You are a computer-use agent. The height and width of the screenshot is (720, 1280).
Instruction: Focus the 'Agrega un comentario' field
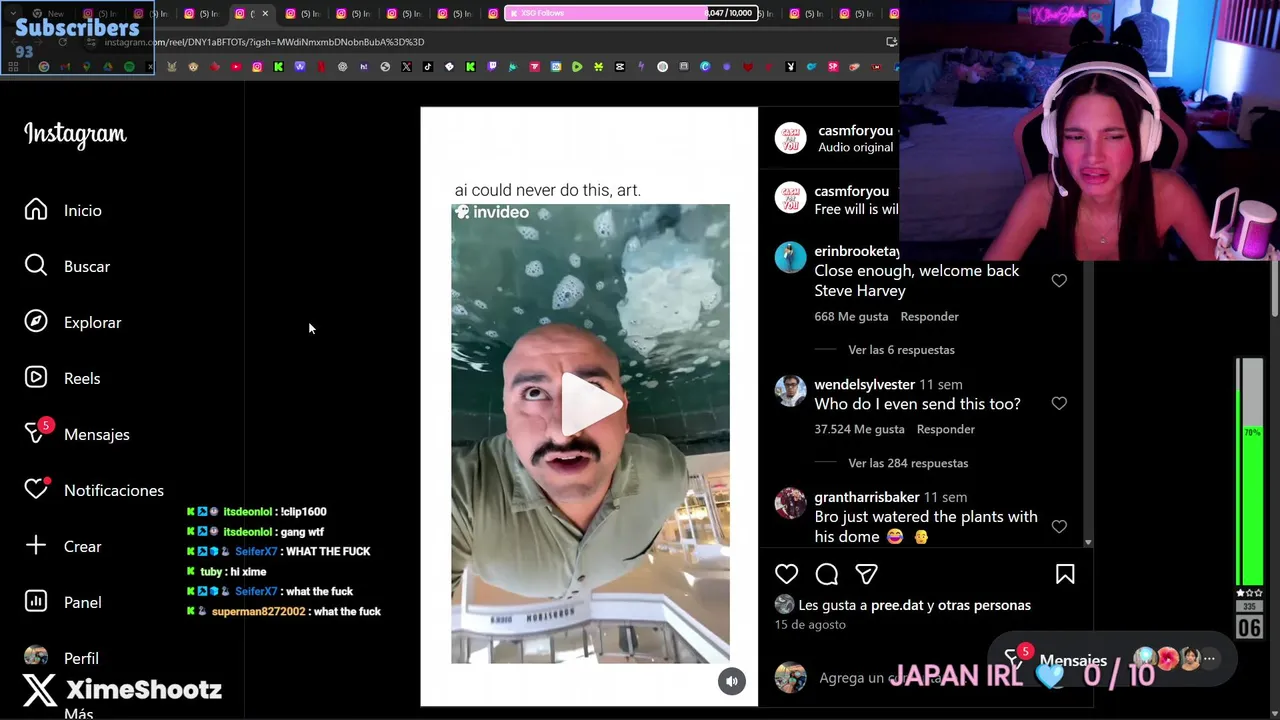(880, 678)
